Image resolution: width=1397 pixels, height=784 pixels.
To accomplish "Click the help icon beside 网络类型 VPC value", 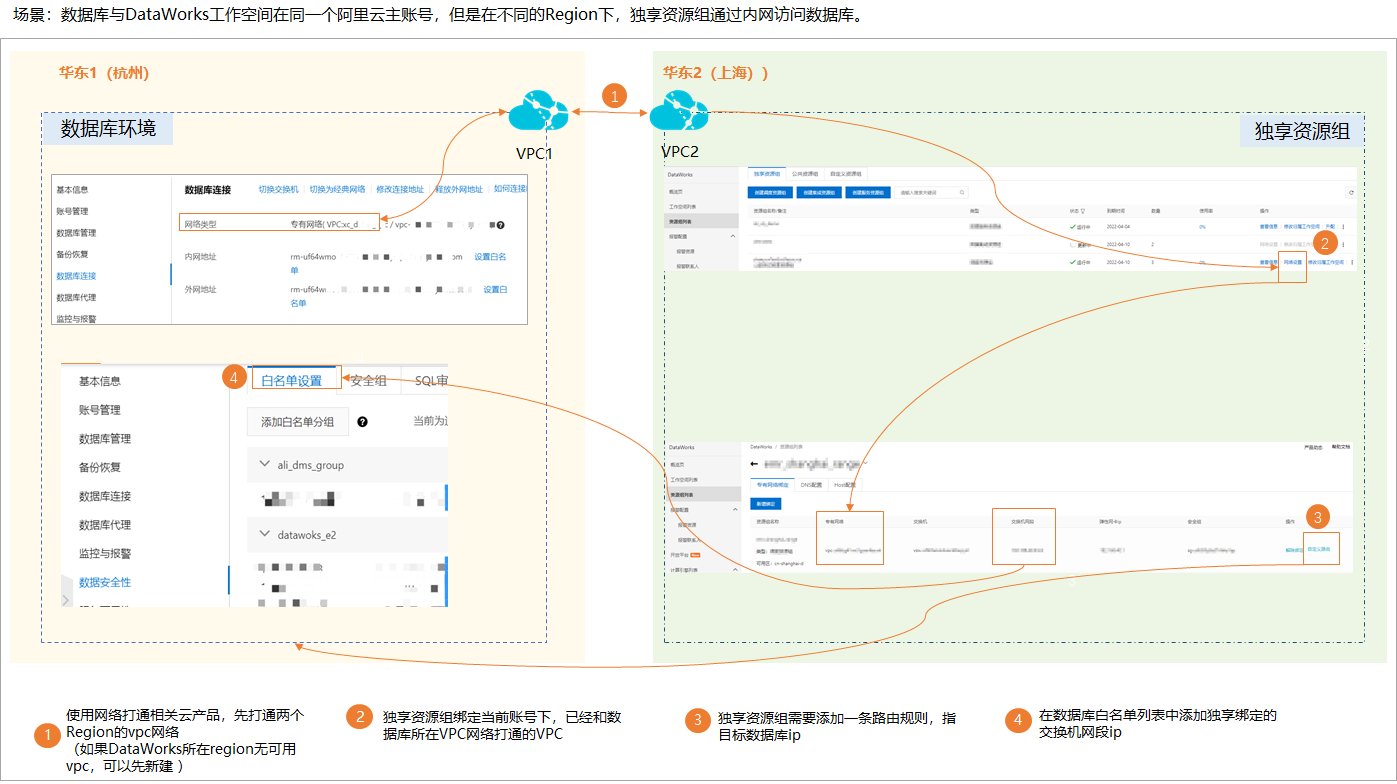I will pos(500,225).
